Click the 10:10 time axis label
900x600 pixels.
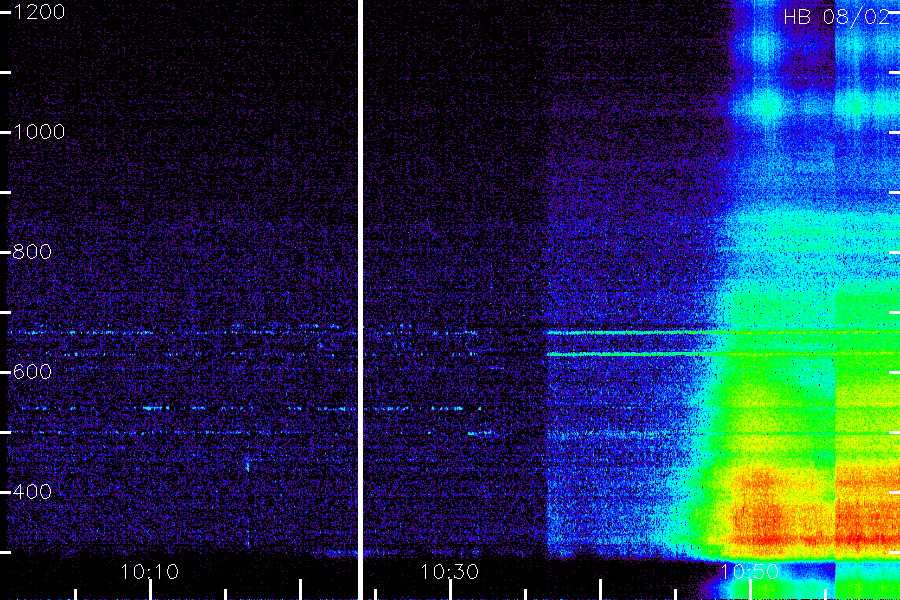pos(150,572)
